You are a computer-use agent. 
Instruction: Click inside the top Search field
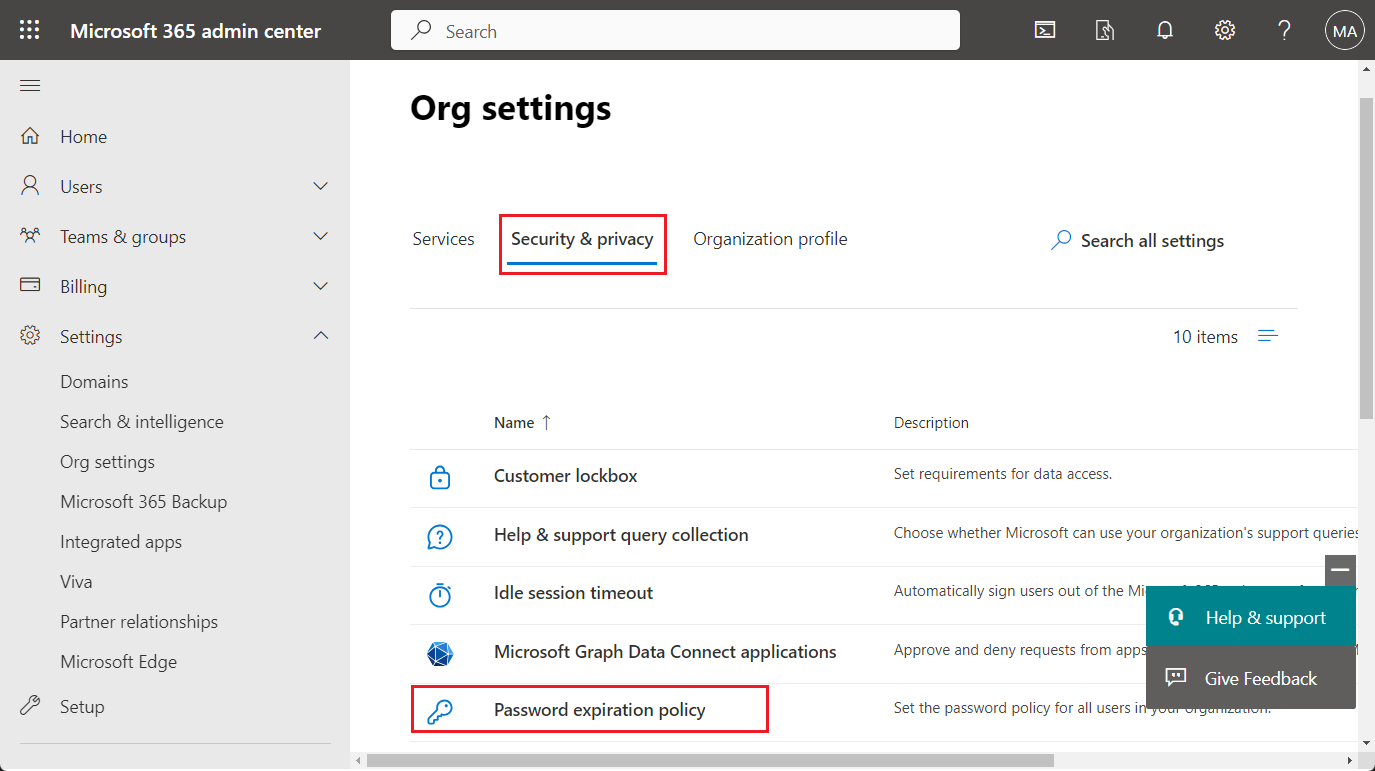[675, 30]
